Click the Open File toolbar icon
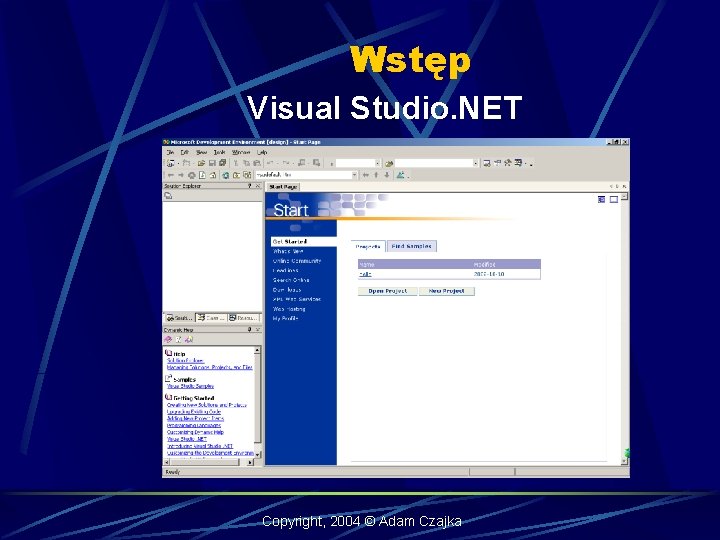720x540 pixels. pyautogui.click(x=201, y=163)
